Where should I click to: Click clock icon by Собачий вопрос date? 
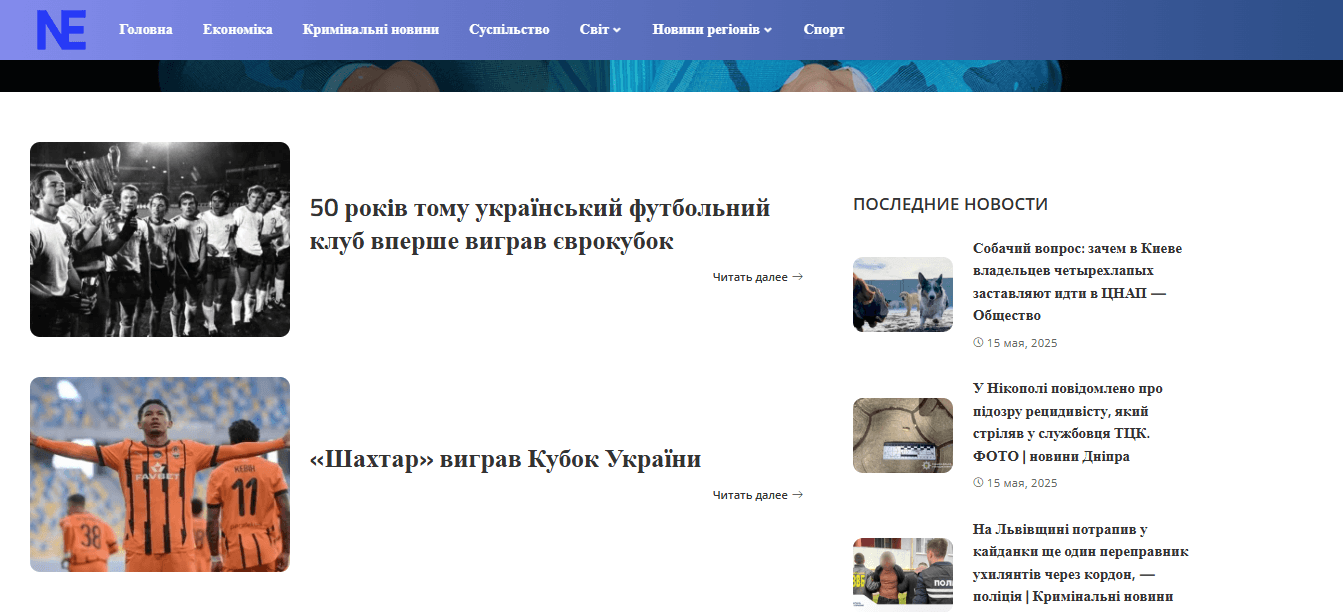coord(978,343)
